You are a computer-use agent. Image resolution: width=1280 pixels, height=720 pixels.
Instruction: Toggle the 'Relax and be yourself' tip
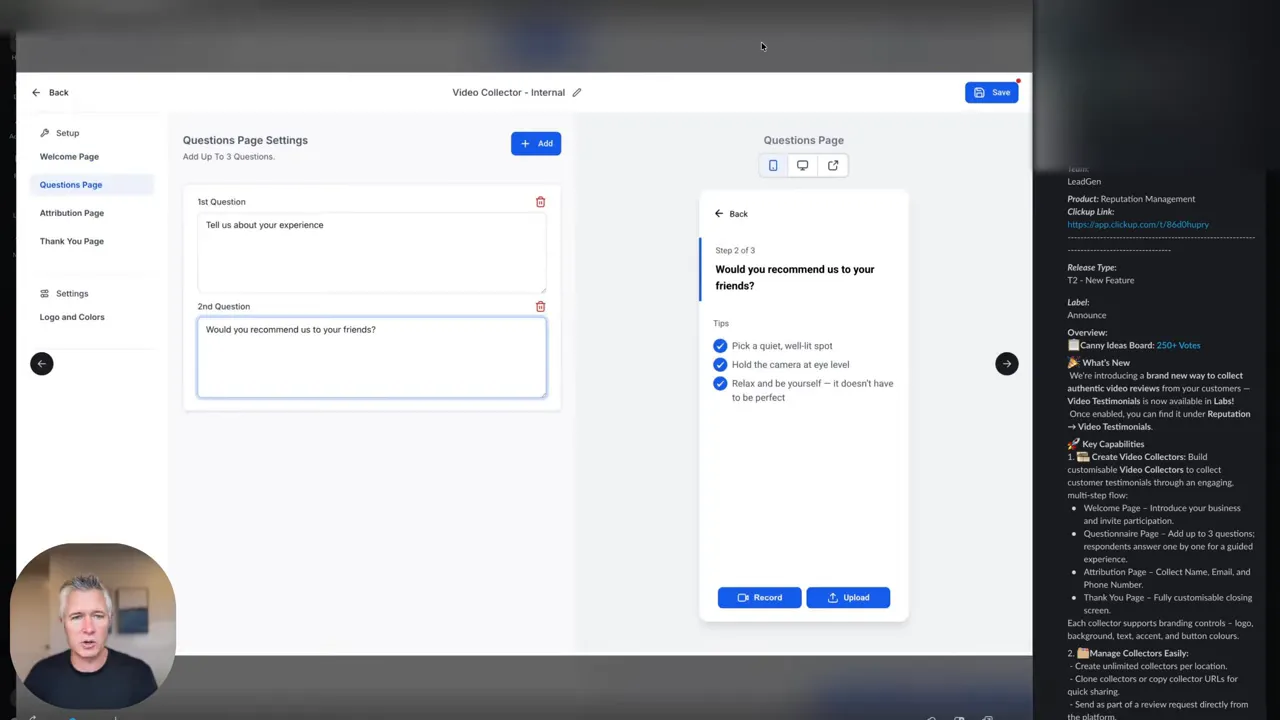(720, 383)
